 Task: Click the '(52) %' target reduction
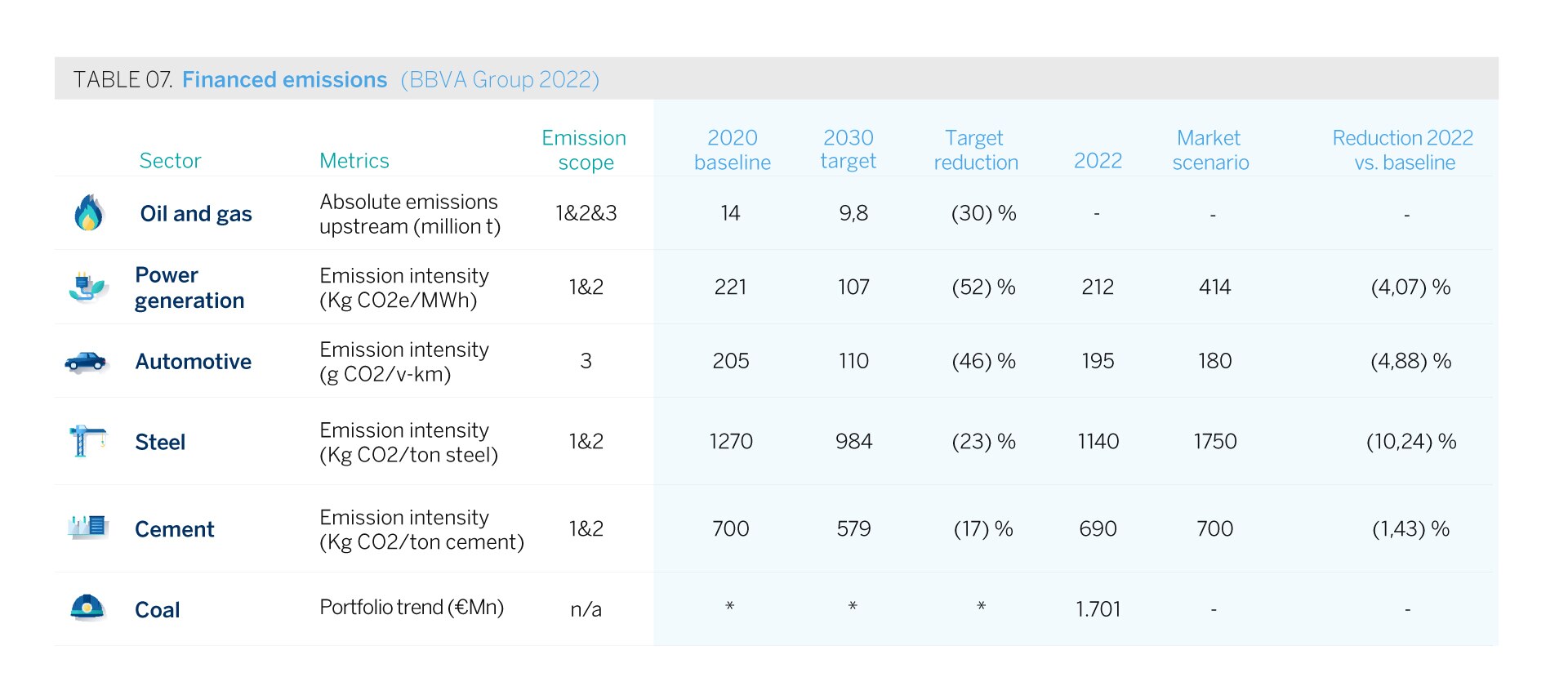pos(984,287)
